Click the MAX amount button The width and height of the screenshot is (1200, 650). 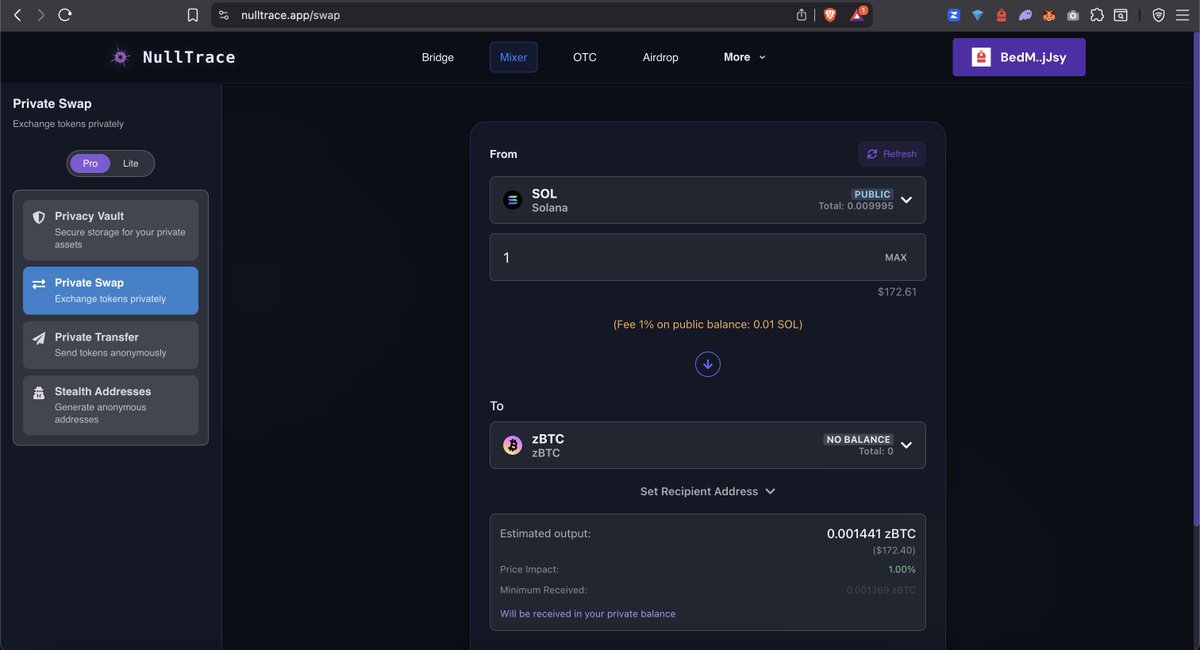(896, 257)
